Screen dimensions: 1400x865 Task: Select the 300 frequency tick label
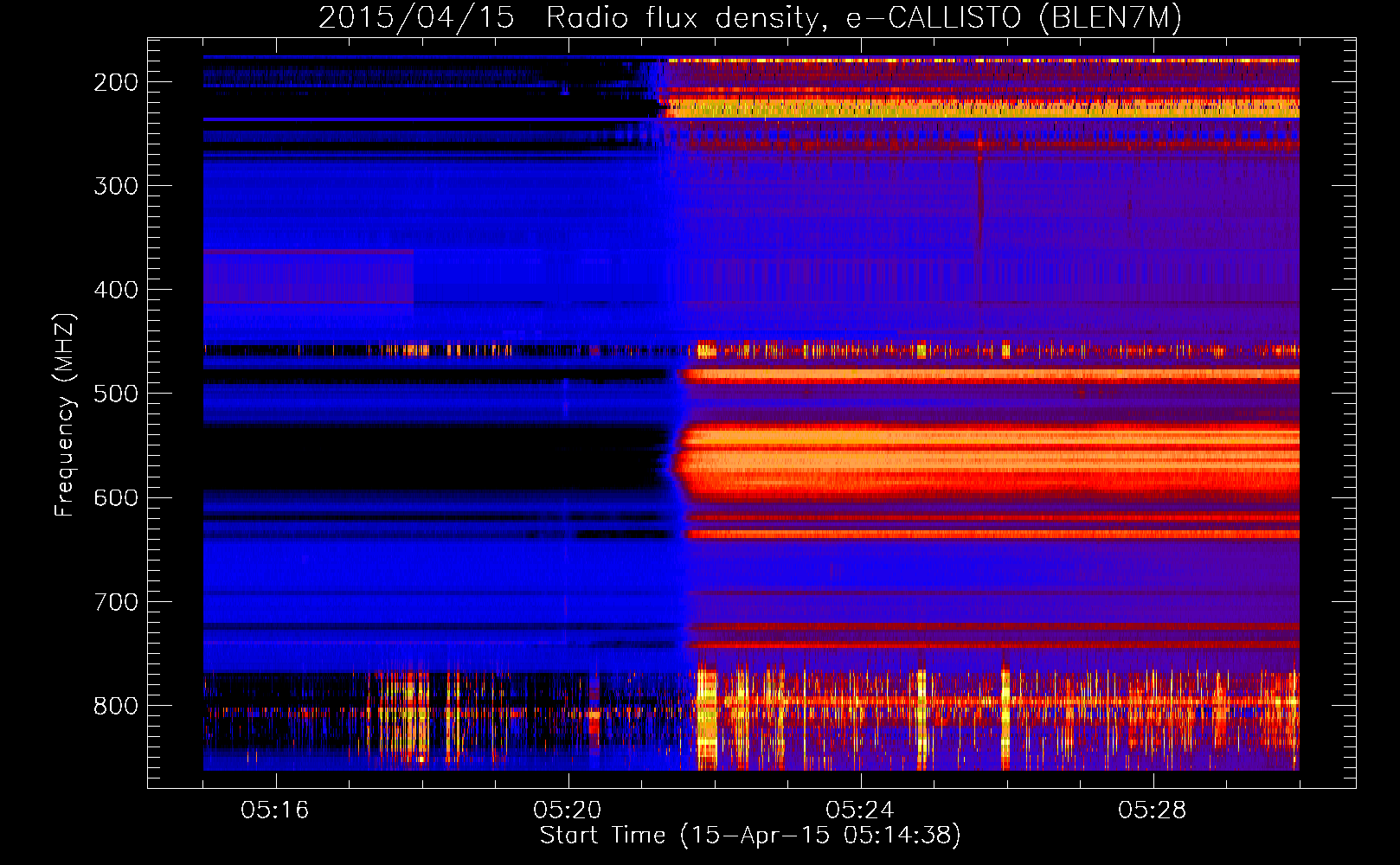click(x=115, y=186)
